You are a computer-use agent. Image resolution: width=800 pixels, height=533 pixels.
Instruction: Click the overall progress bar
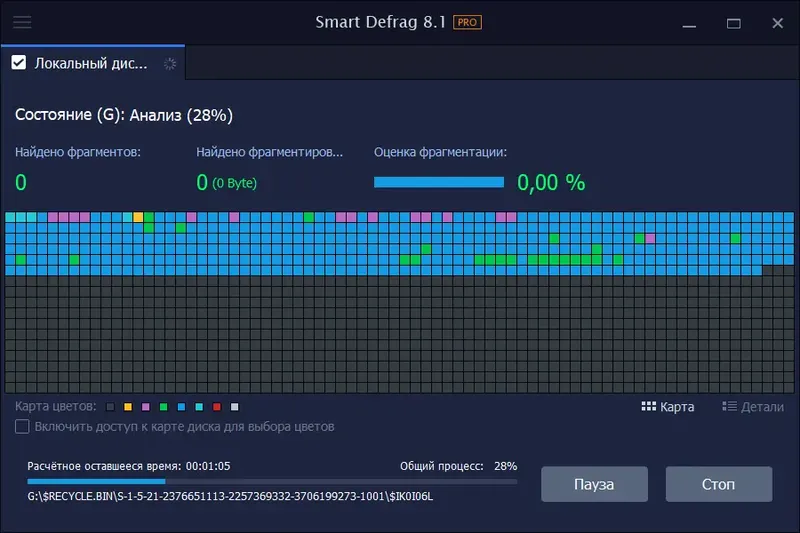pos(272,481)
